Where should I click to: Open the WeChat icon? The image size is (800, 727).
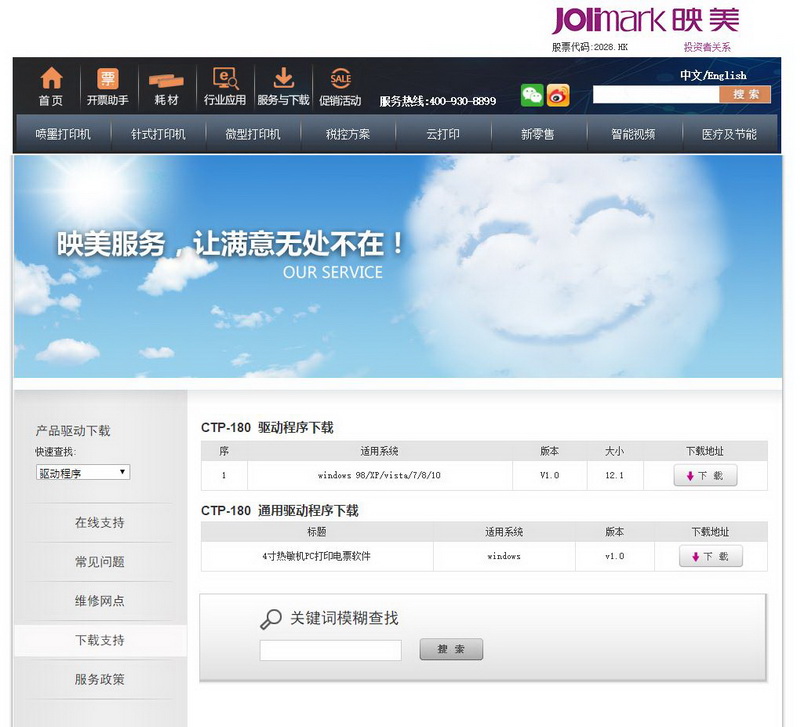532,96
